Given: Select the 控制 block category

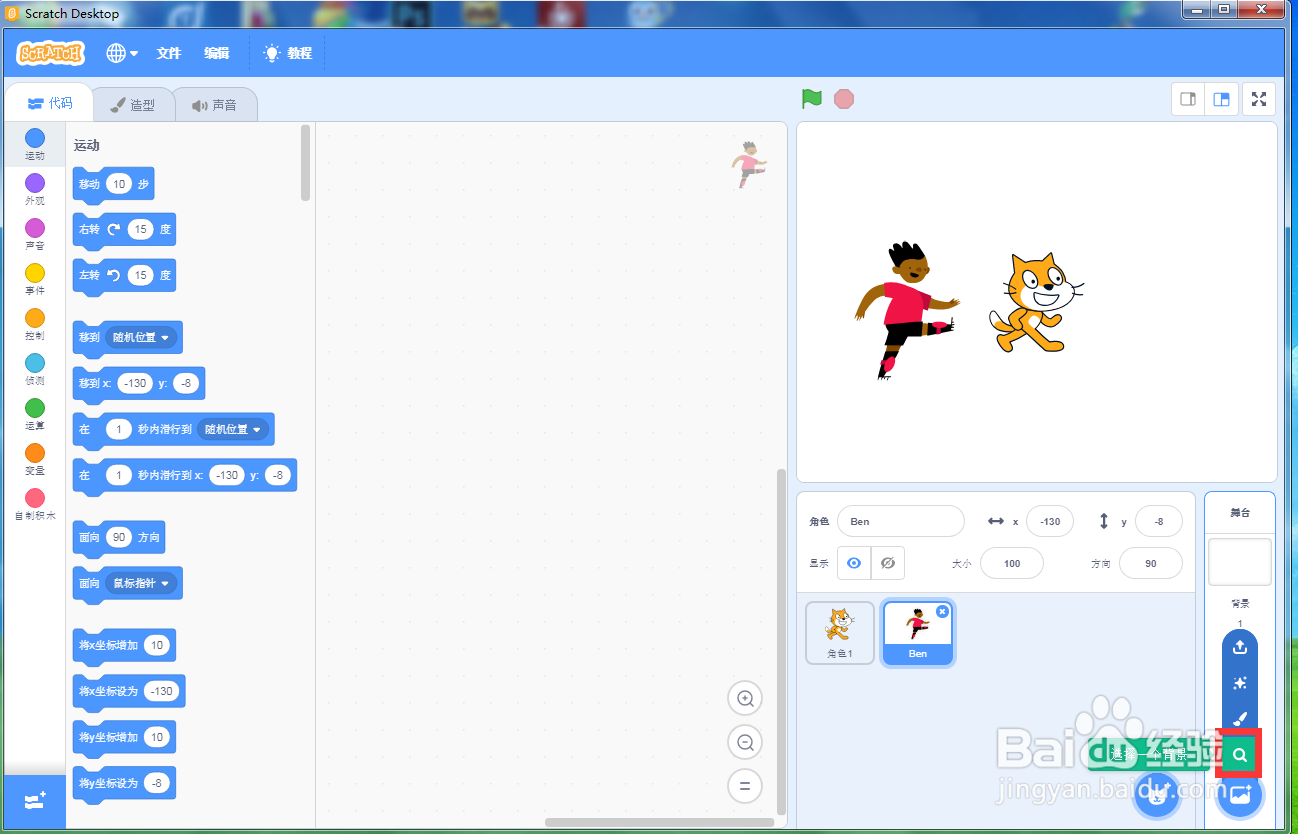Looking at the screenshot, I should 35,324.
